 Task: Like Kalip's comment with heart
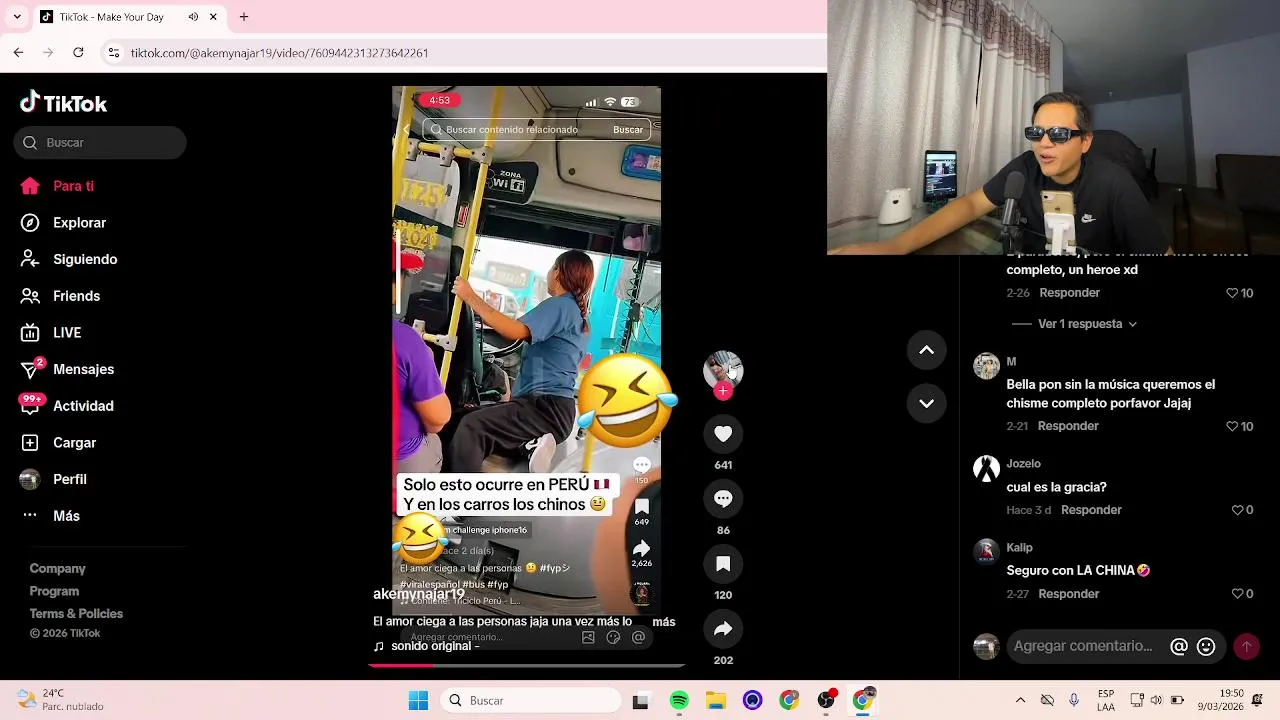pyautogui.click(x=1237, y=594)
